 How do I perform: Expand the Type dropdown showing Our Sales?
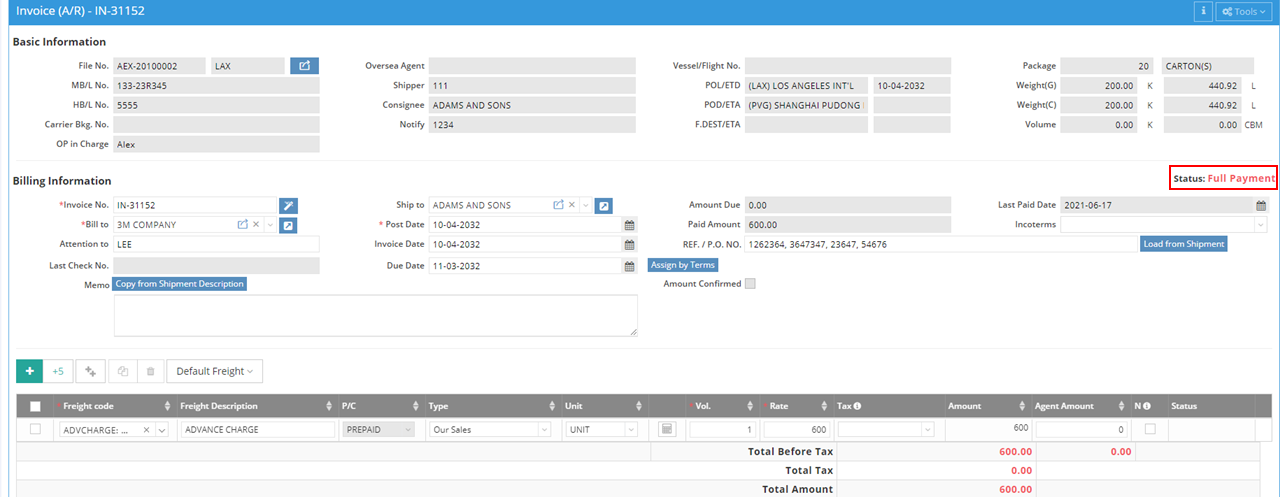click(x=544, y=429)
